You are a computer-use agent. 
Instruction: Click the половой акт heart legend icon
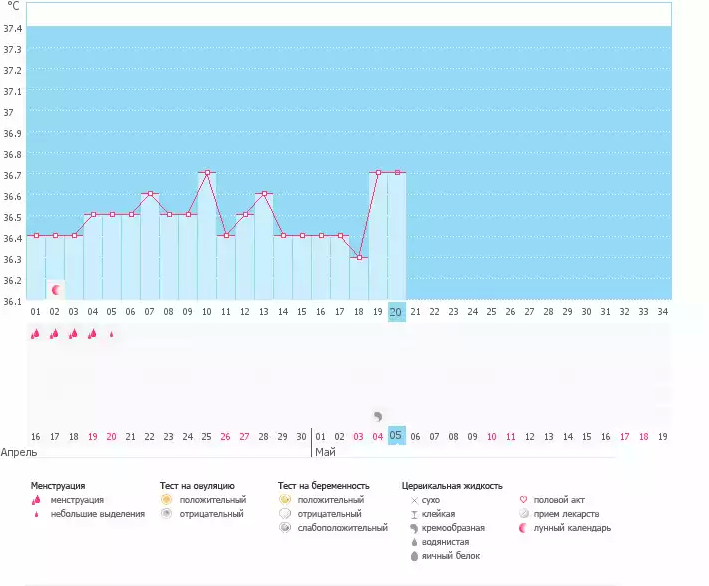[524, 500]
